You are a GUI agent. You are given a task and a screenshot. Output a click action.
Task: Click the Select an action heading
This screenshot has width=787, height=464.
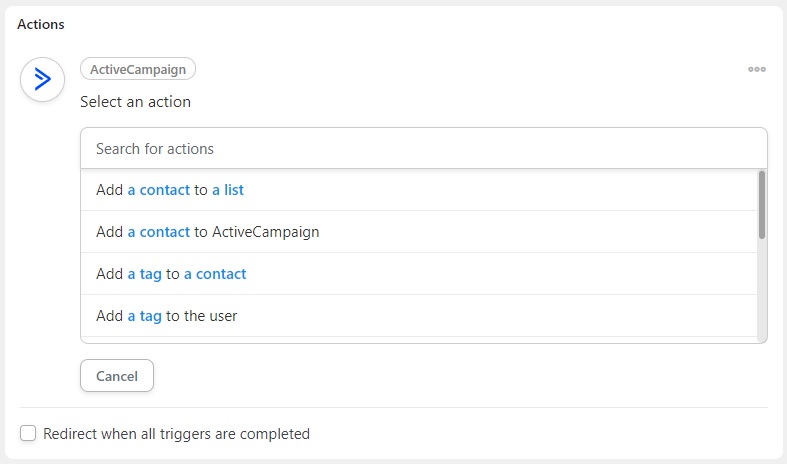[x=136, y=102]
